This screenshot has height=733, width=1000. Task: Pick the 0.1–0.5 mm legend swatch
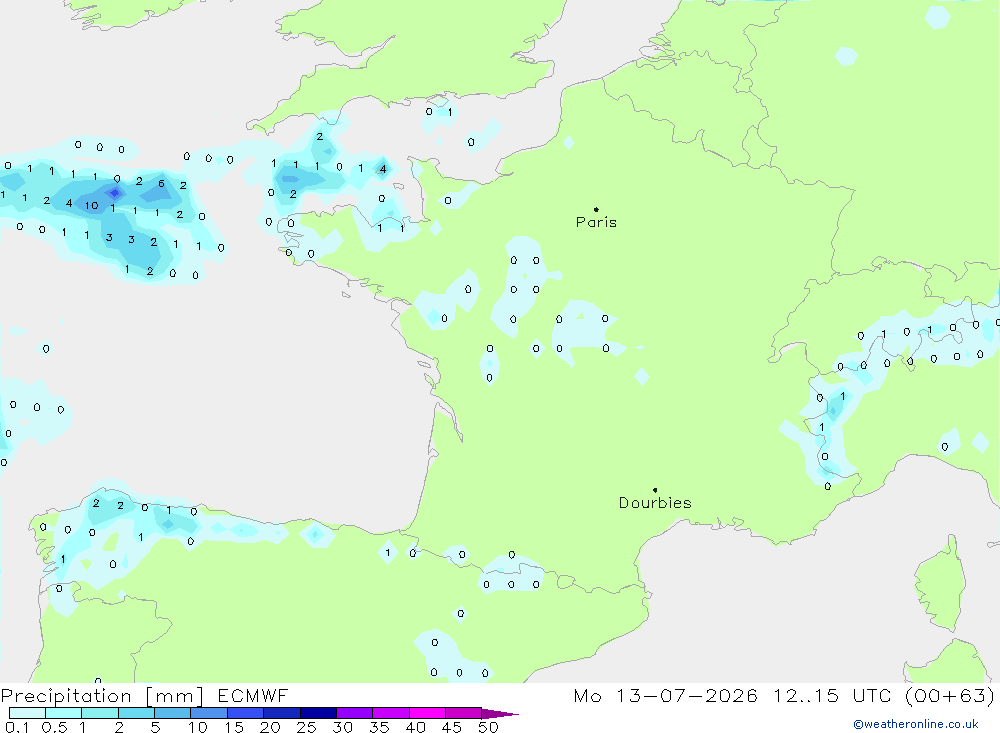[x=27, y=713]
